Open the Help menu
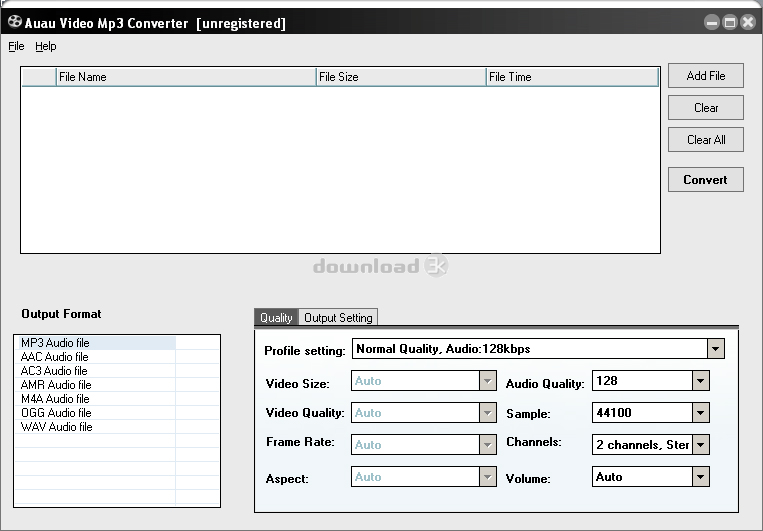 [46, 46]
